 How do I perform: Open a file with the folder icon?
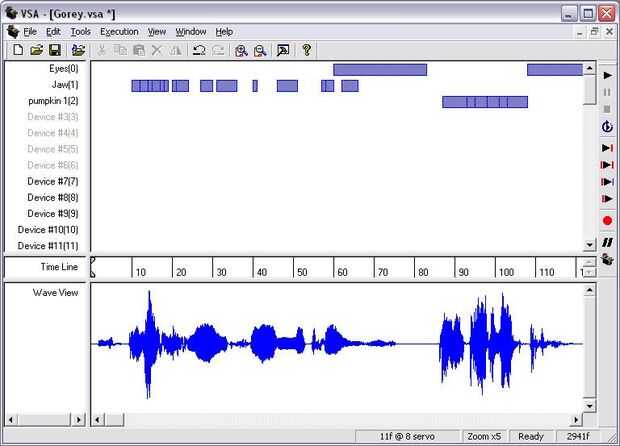click(36, 50)
